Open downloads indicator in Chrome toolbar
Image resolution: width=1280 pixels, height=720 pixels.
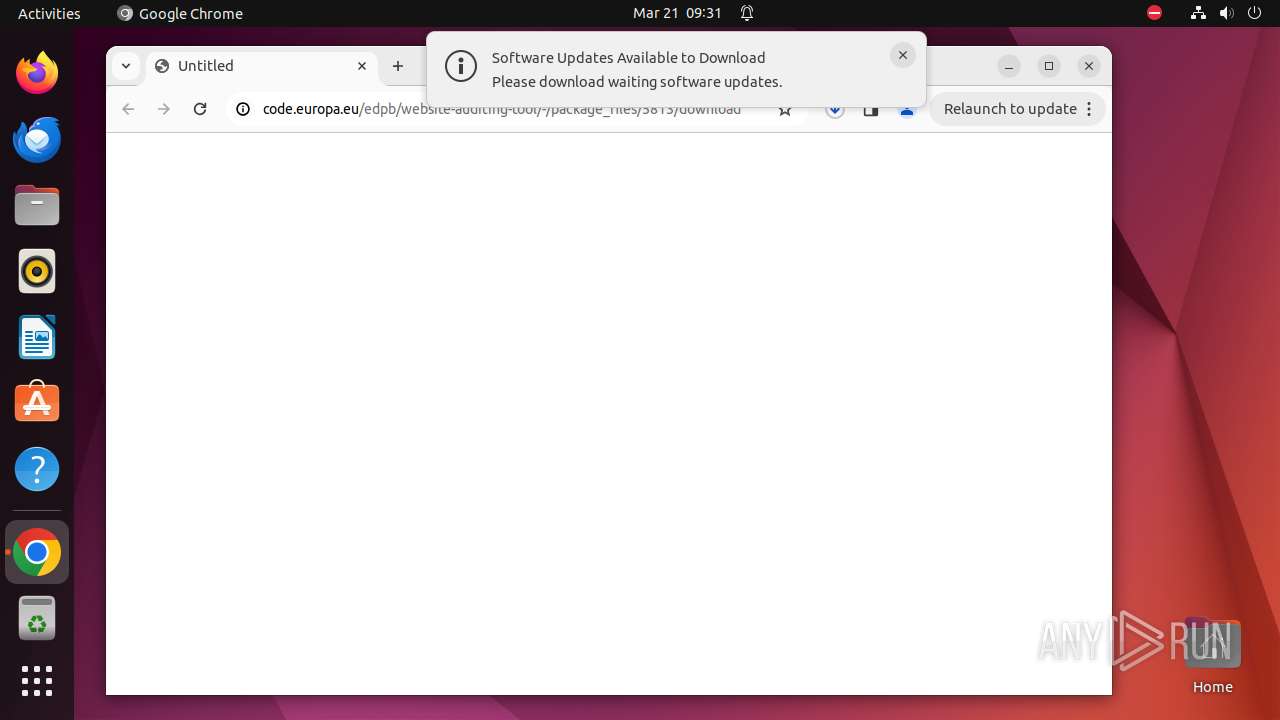[x=835, y=110]
